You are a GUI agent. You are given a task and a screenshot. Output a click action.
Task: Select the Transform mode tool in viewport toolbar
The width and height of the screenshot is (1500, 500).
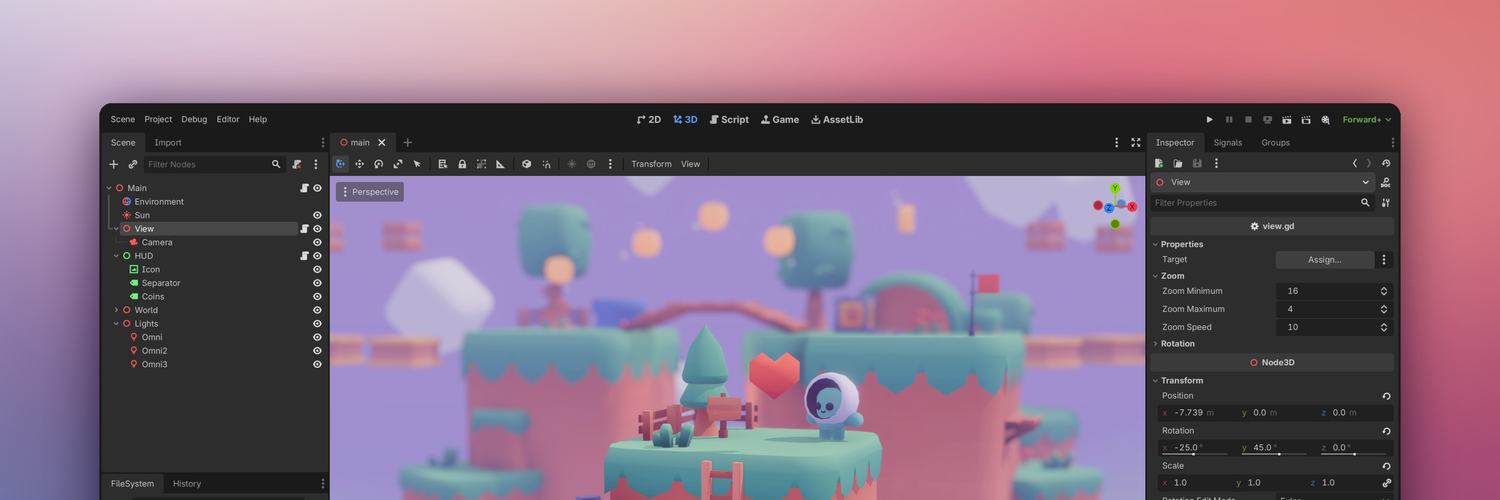point(341,164)
